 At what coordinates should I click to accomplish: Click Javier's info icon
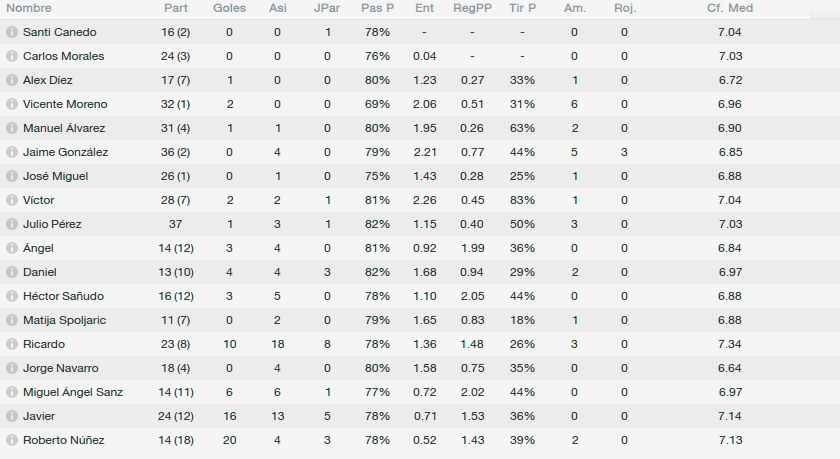coord(12,416)
